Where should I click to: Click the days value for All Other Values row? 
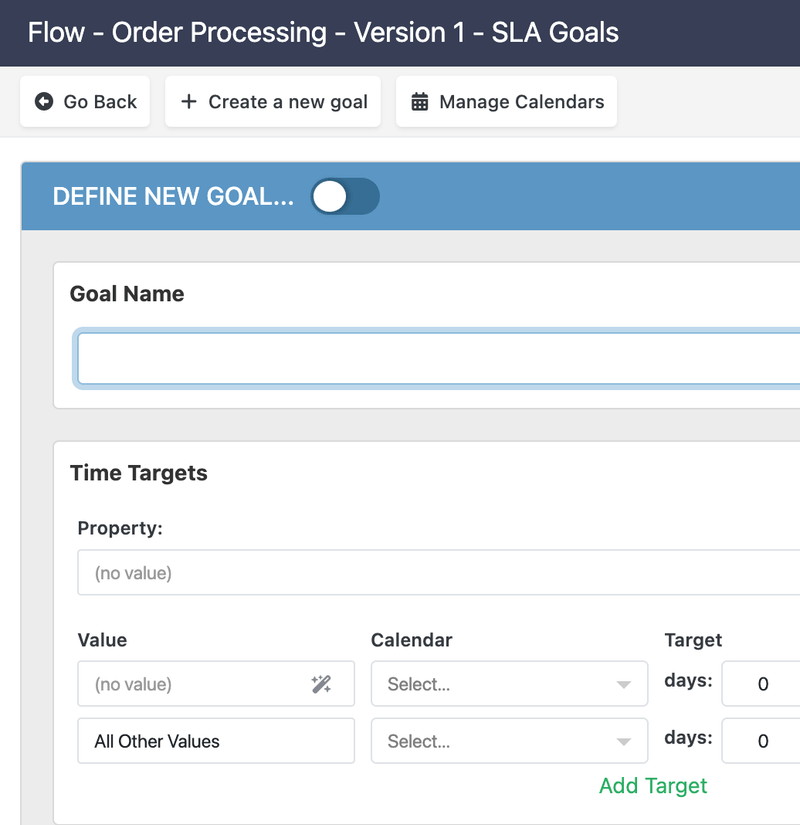pyautogui.click(x=761, y=740)
